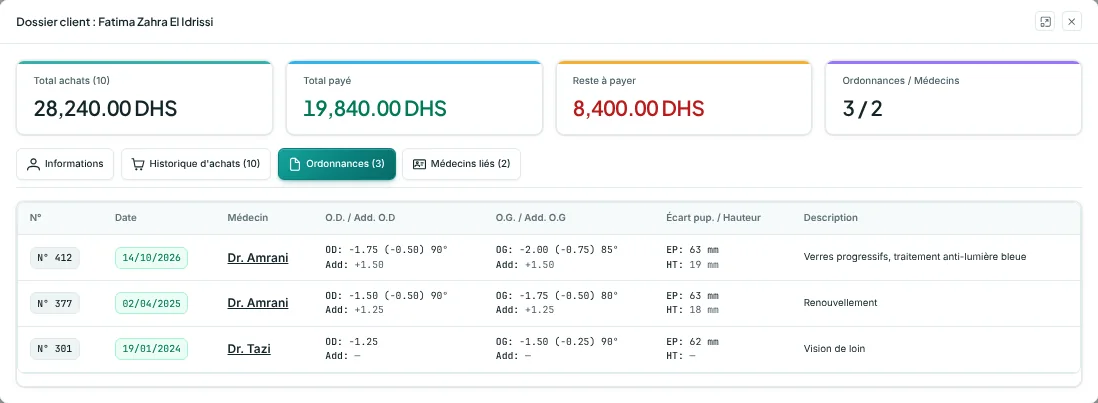The height and width of the screenshot is (403, 1098).
Task: Open the Médecins liés (2) tab
Action: pyautogui.click(x=461, y=164)
